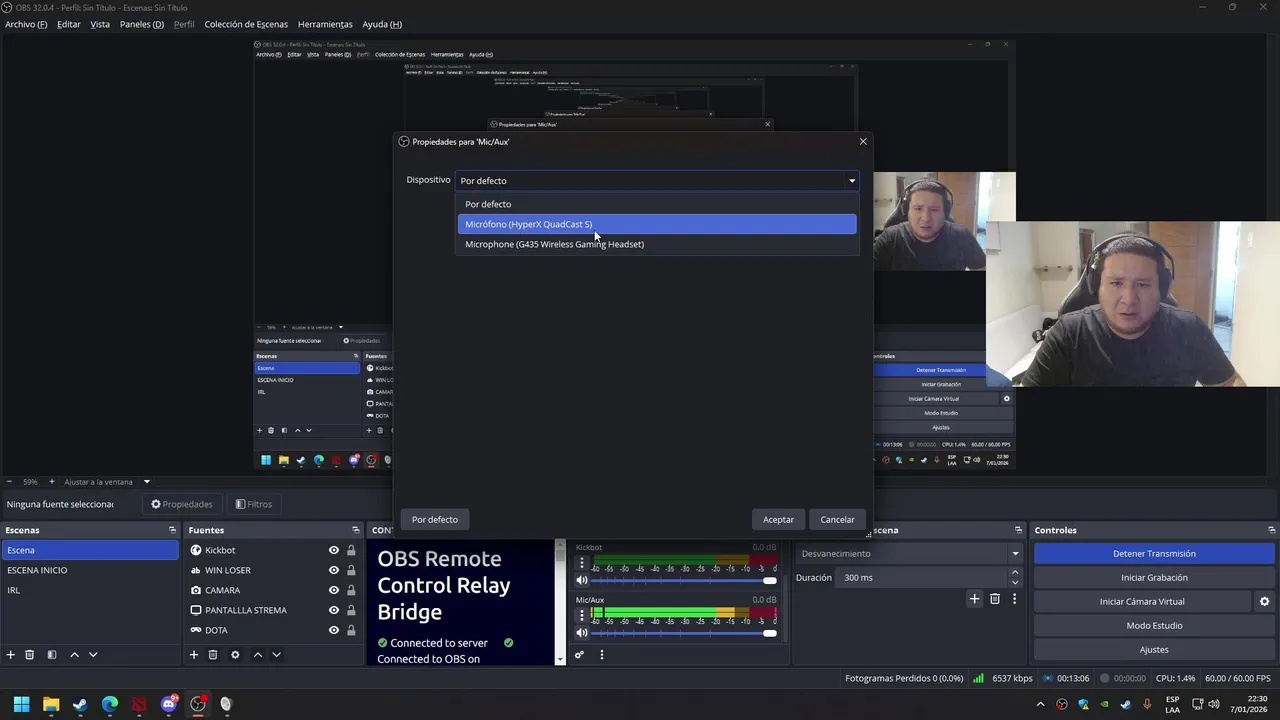
Task: Click Iniciar Grabación button
Action: [x=1154, y=577]
